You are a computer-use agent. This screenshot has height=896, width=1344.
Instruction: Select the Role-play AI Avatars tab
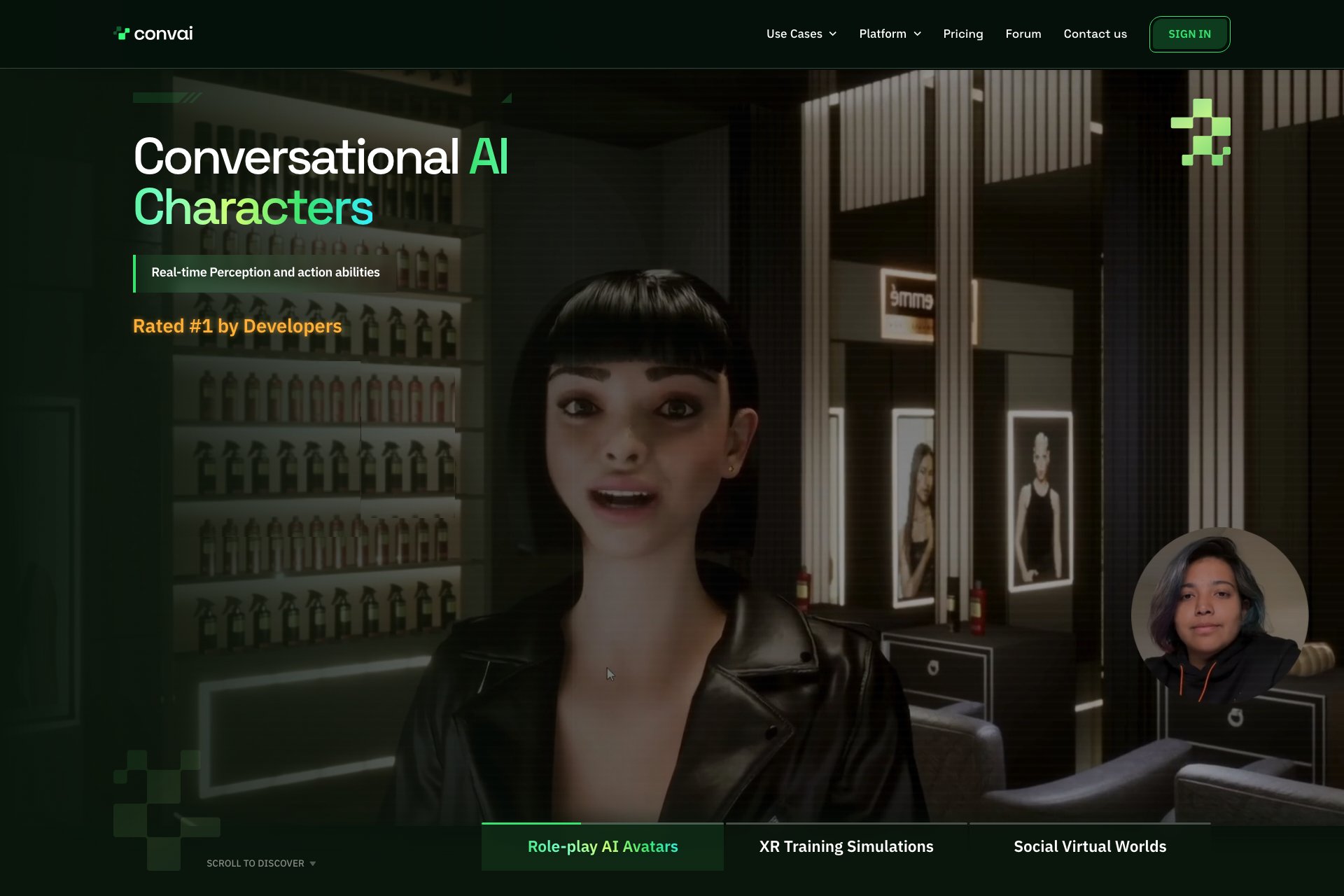(x=602, y=847)
